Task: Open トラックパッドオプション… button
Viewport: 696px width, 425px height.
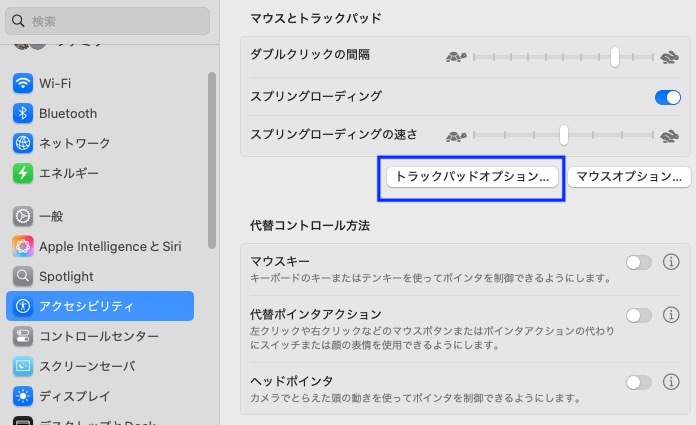Action: (472, 176)
